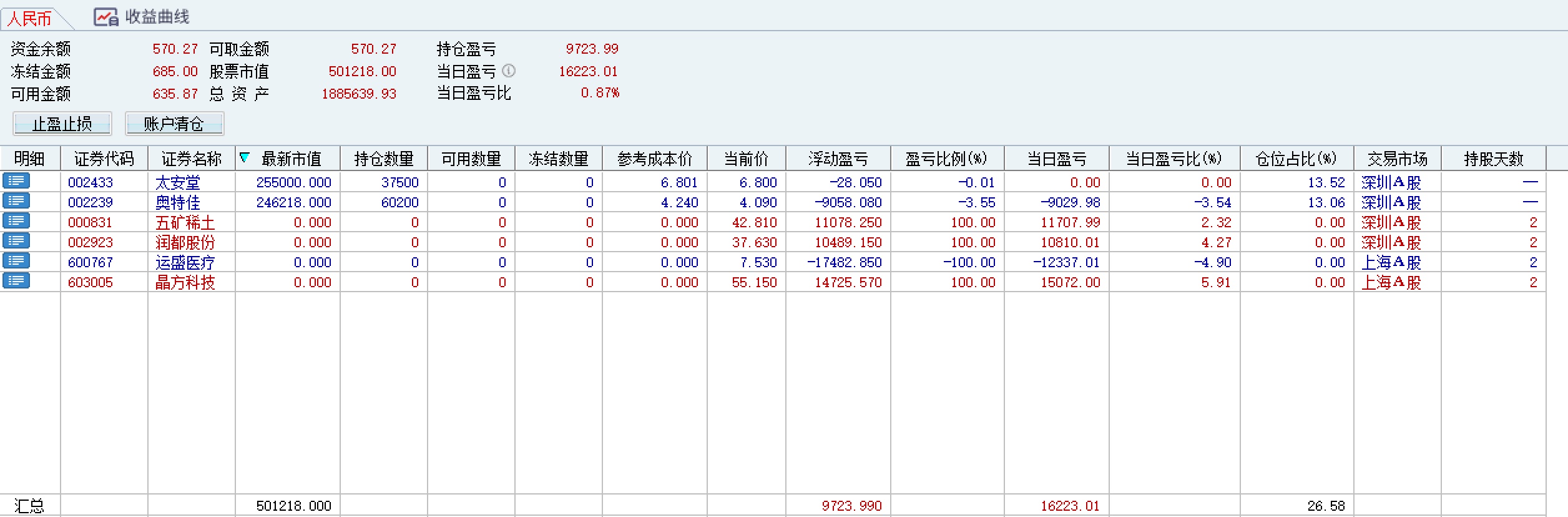The width and height of the screenshot is (1568, 517).
Task: Click the 收益曲线 chart icon
Action: click(105, 17)
